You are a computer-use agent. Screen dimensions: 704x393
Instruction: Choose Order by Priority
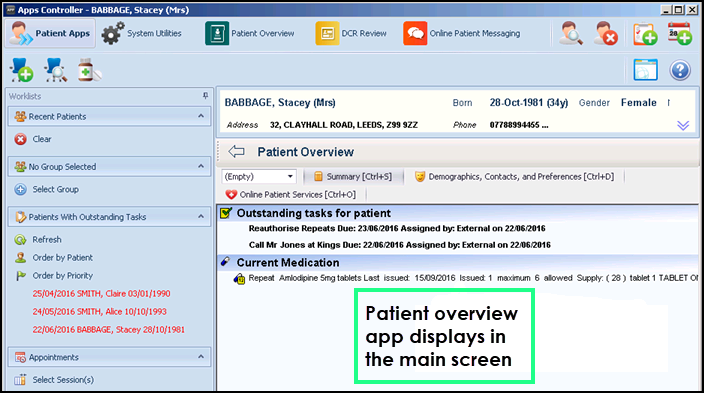click(62, 276)
